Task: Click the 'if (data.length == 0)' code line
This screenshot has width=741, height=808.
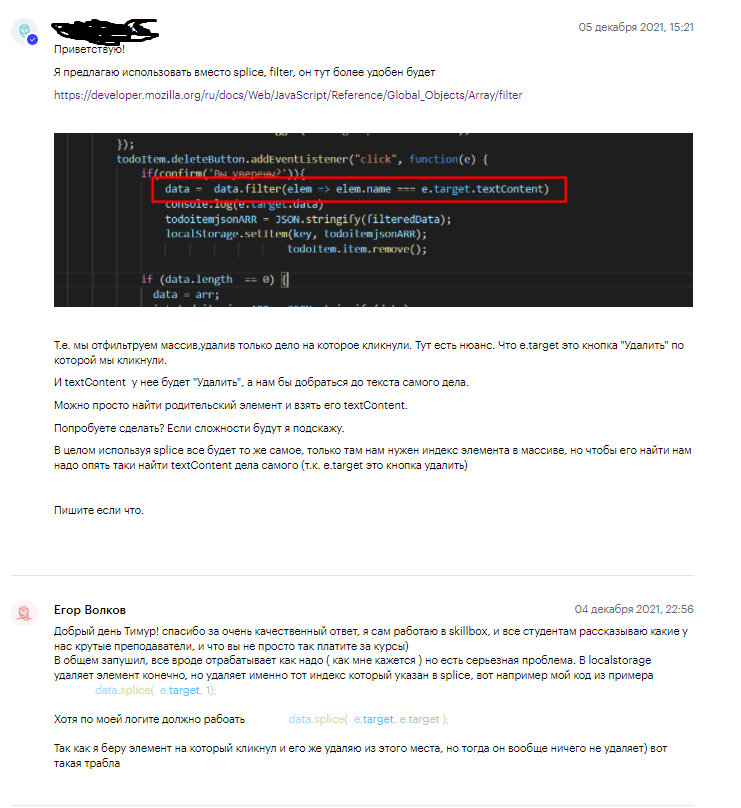Action: pyautogui.click(x=214, y=279)
